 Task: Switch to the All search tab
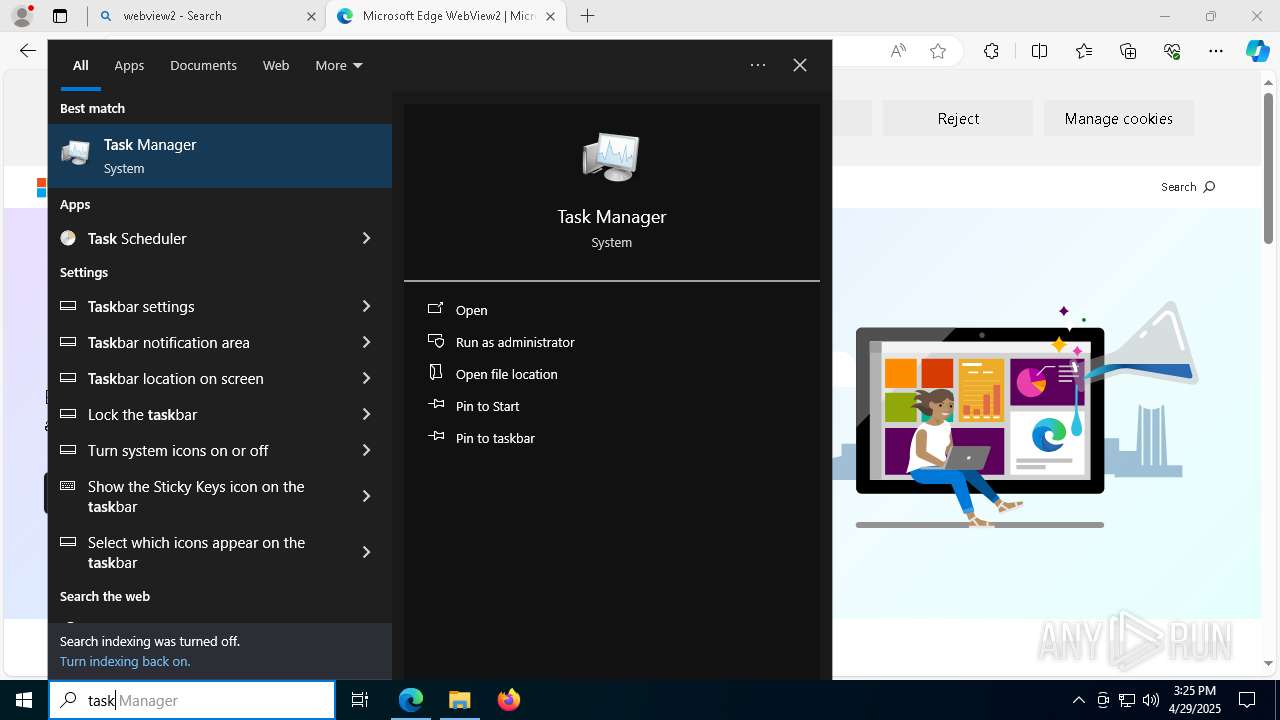click(80, 65)
